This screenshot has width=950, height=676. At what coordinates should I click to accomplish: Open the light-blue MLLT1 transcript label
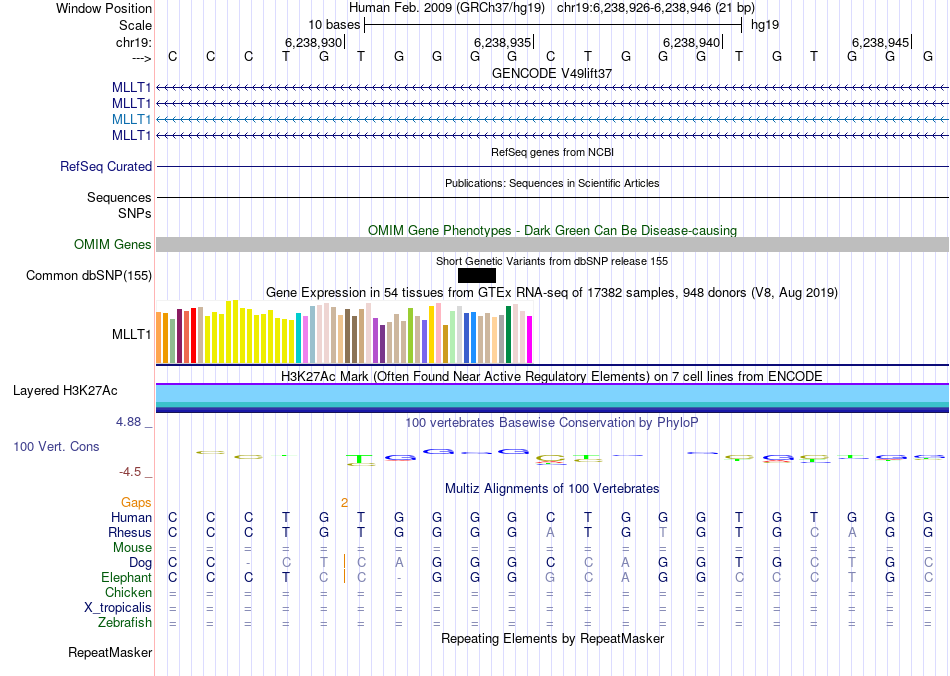(x=132, y=119)
